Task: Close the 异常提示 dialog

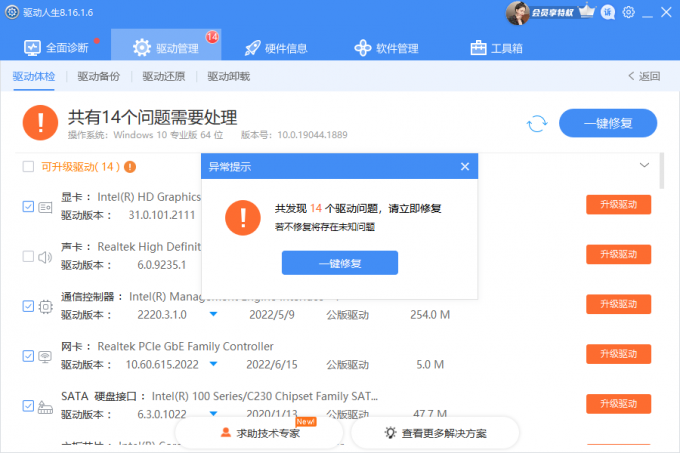Action: (464, 167)
